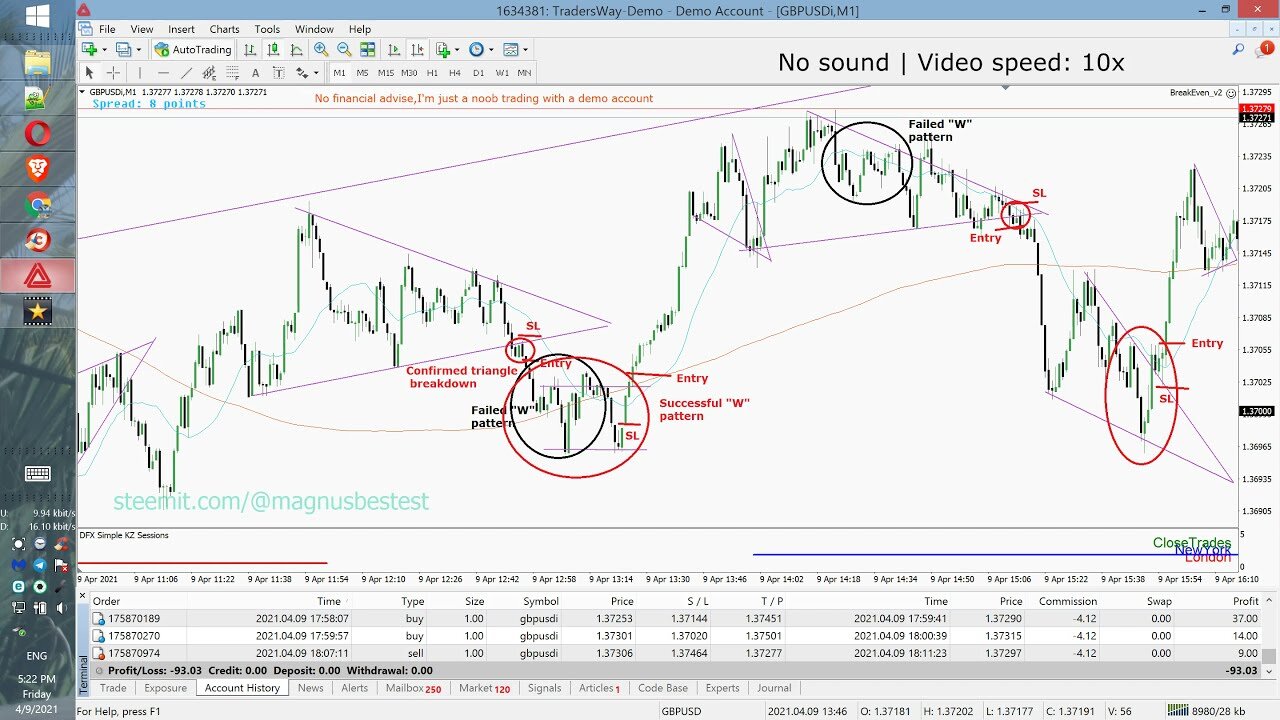
Task: Open the Tools menu
Action: 267,29
